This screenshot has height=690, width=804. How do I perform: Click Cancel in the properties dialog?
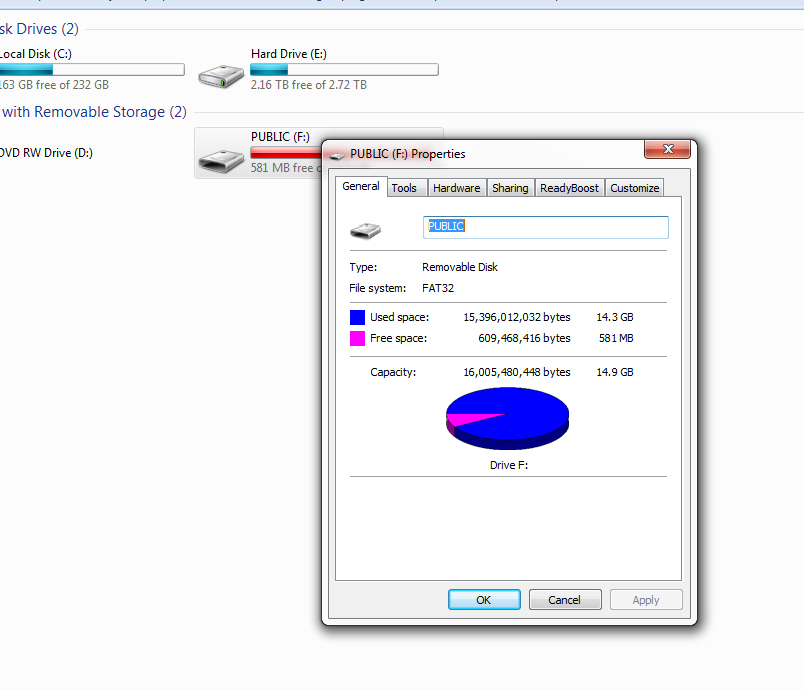[x=565, y=600]
